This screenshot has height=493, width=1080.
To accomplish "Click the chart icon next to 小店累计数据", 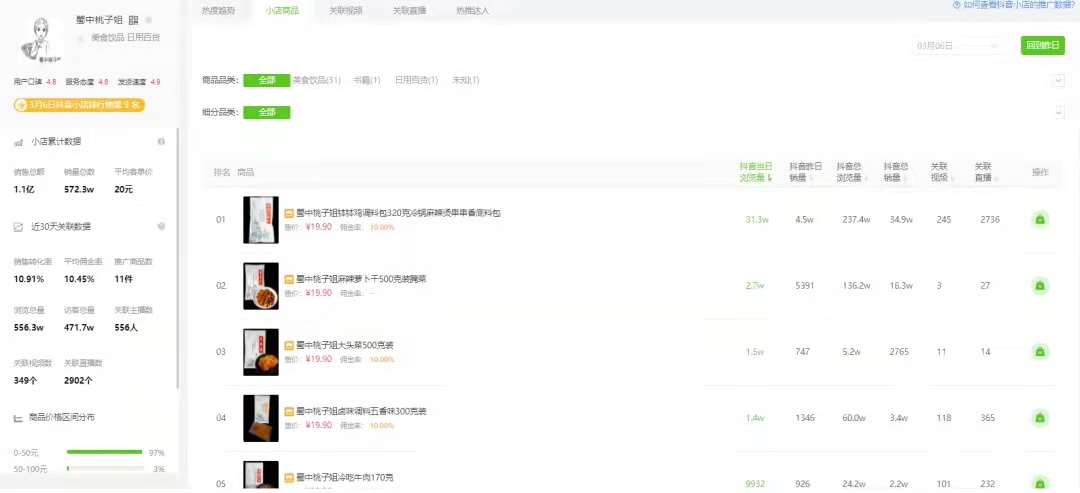I will (19, 142).
